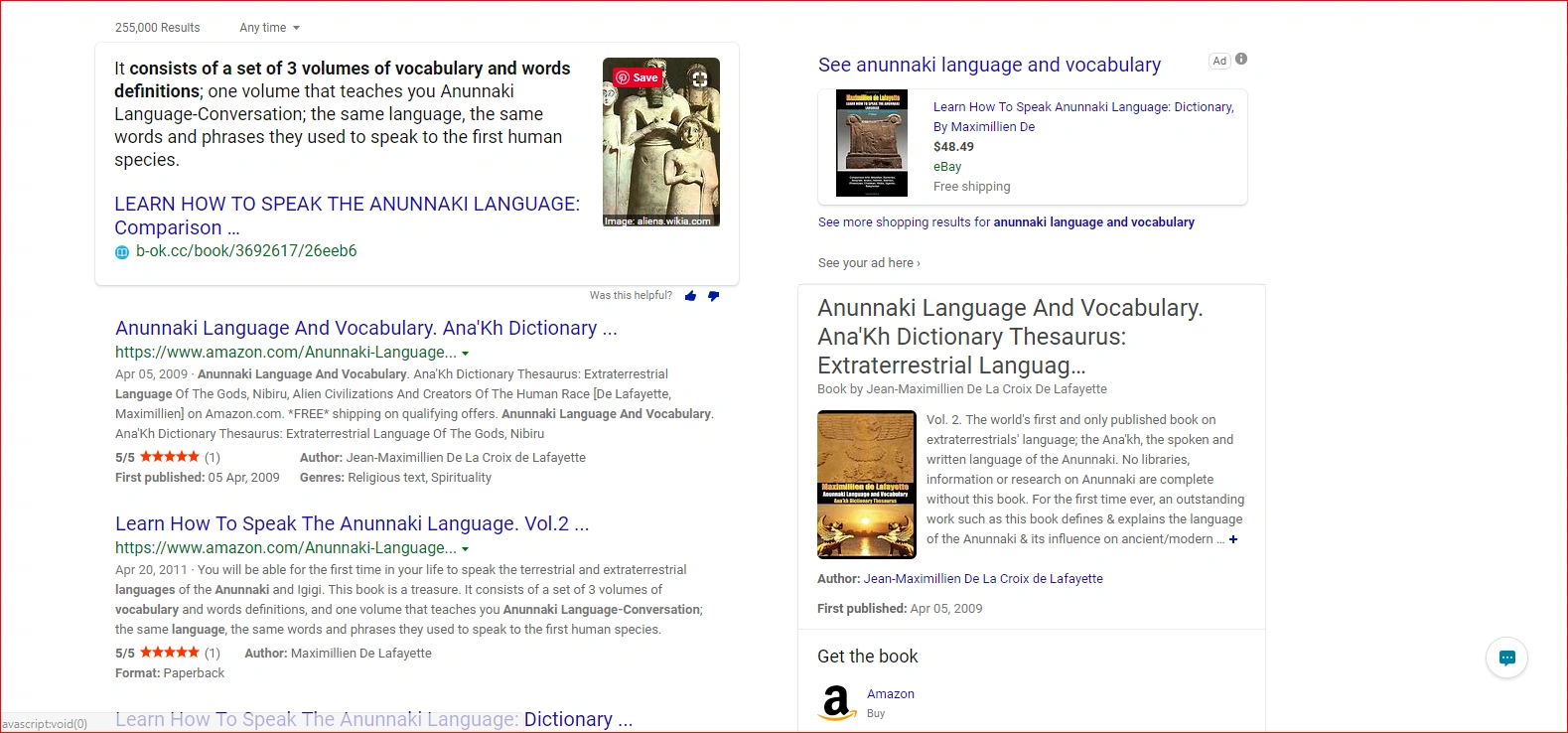This screenshot has height=733, width=1568.
Task: Click the Pinterest Save button on the image
Action: [637, 77]
